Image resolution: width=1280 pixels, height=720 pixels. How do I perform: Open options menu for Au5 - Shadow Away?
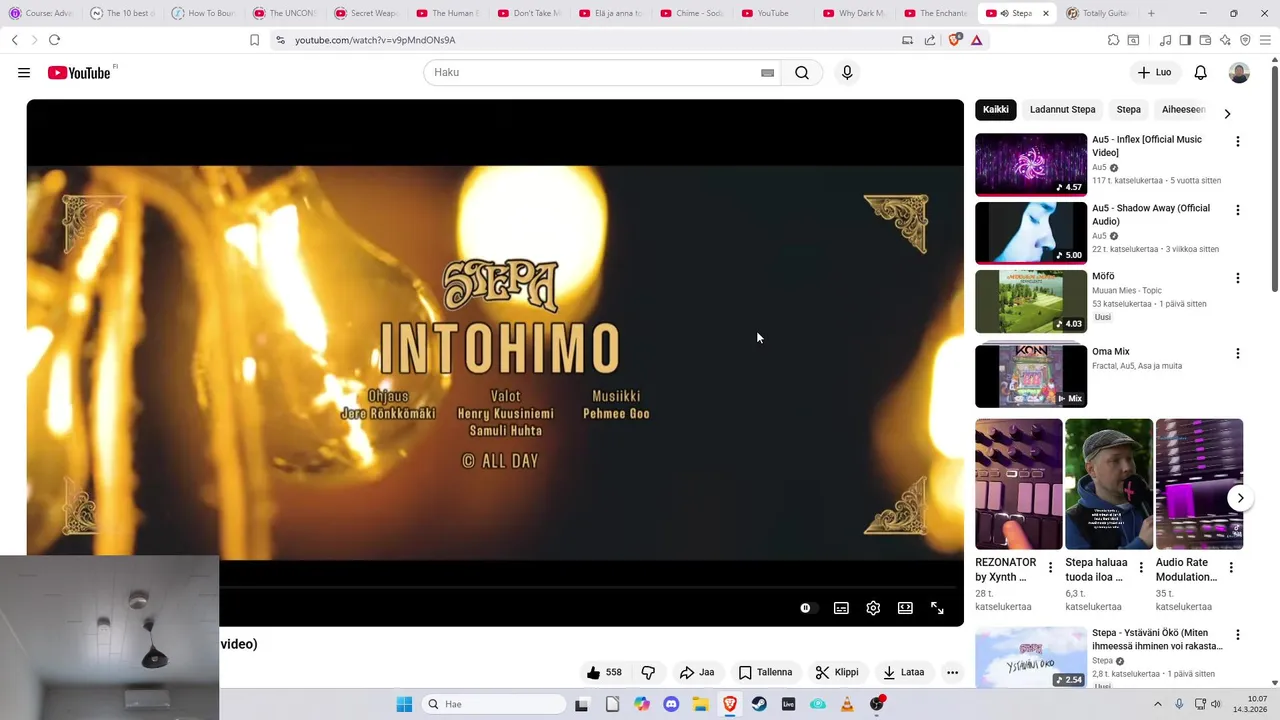tap(1238, 211)
